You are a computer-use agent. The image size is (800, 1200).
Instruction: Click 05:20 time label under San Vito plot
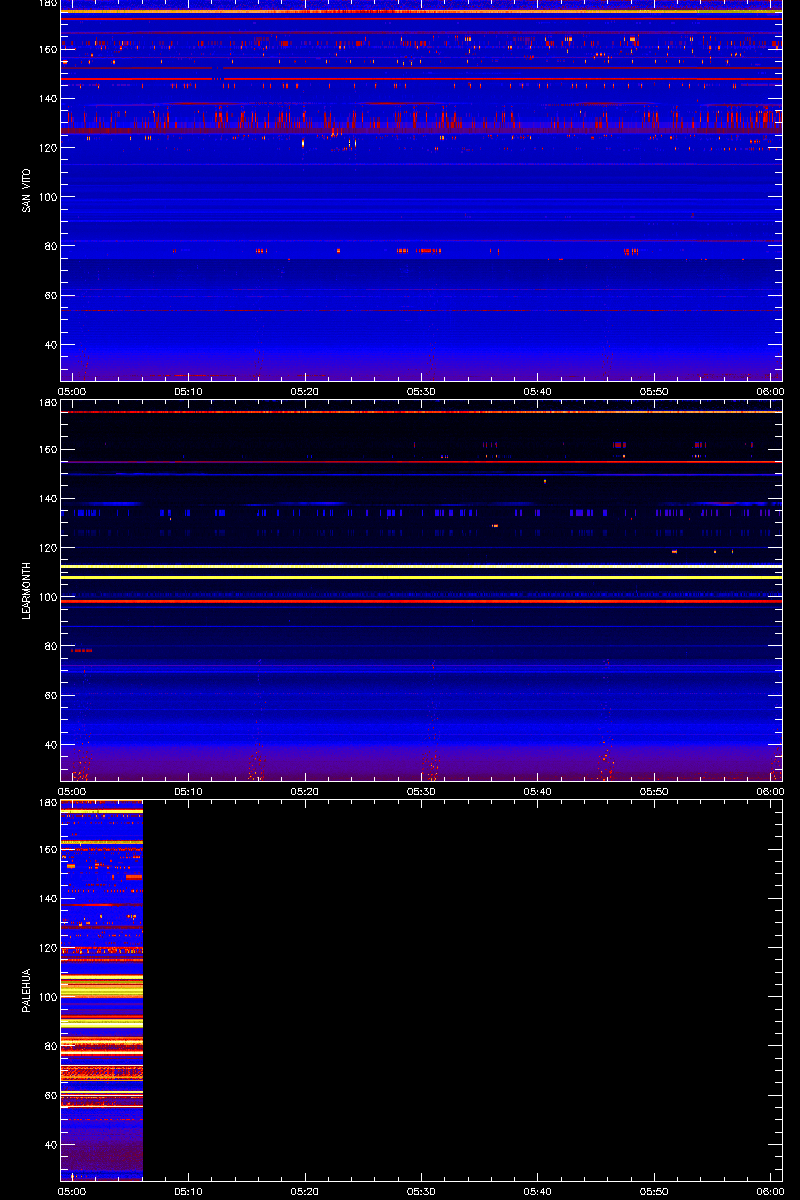(305, 392)
